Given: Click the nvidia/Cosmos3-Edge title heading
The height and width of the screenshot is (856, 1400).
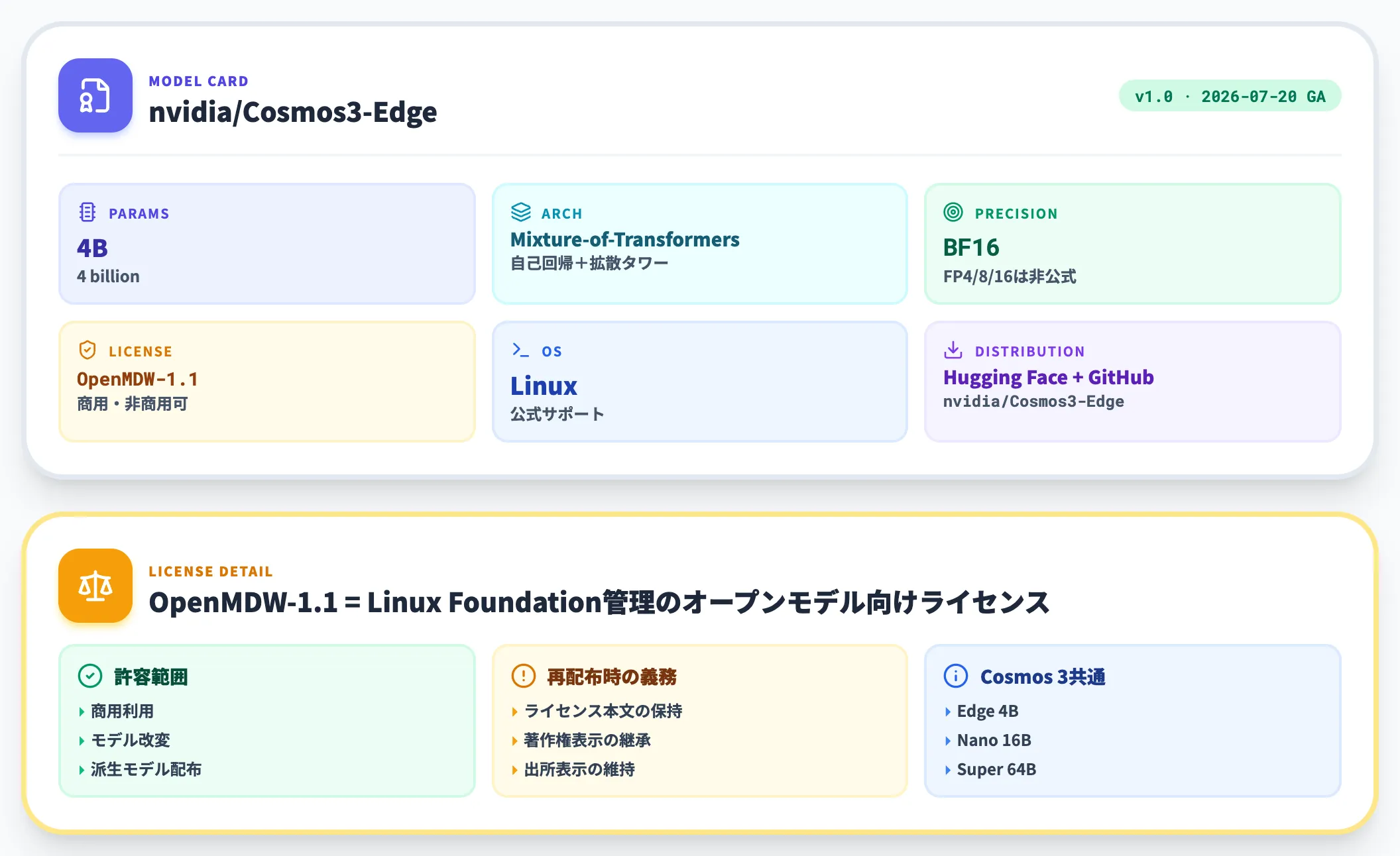Looking at the screenshot, I should click(293, 111).
